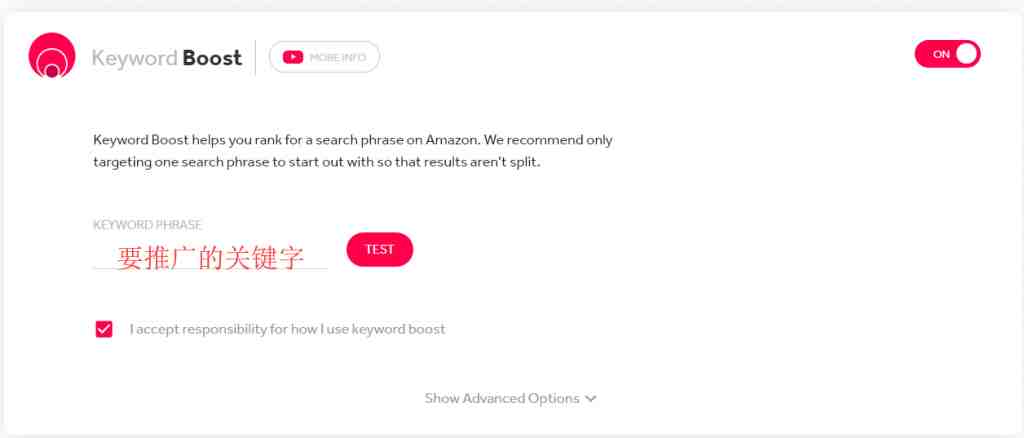The height and width of the screenshot is (438, 1024).
Task: Click the 'I accept responsibility' label text
Action: click(x=287, y=329)
